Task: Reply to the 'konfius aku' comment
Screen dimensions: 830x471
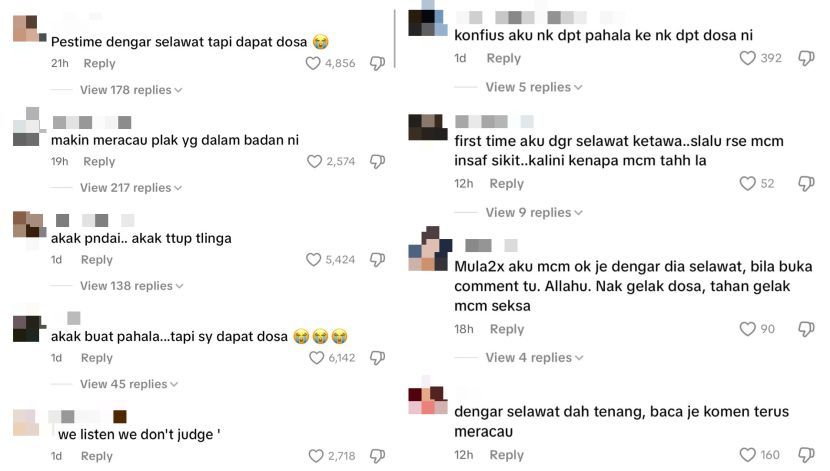Action: [504, 58]
